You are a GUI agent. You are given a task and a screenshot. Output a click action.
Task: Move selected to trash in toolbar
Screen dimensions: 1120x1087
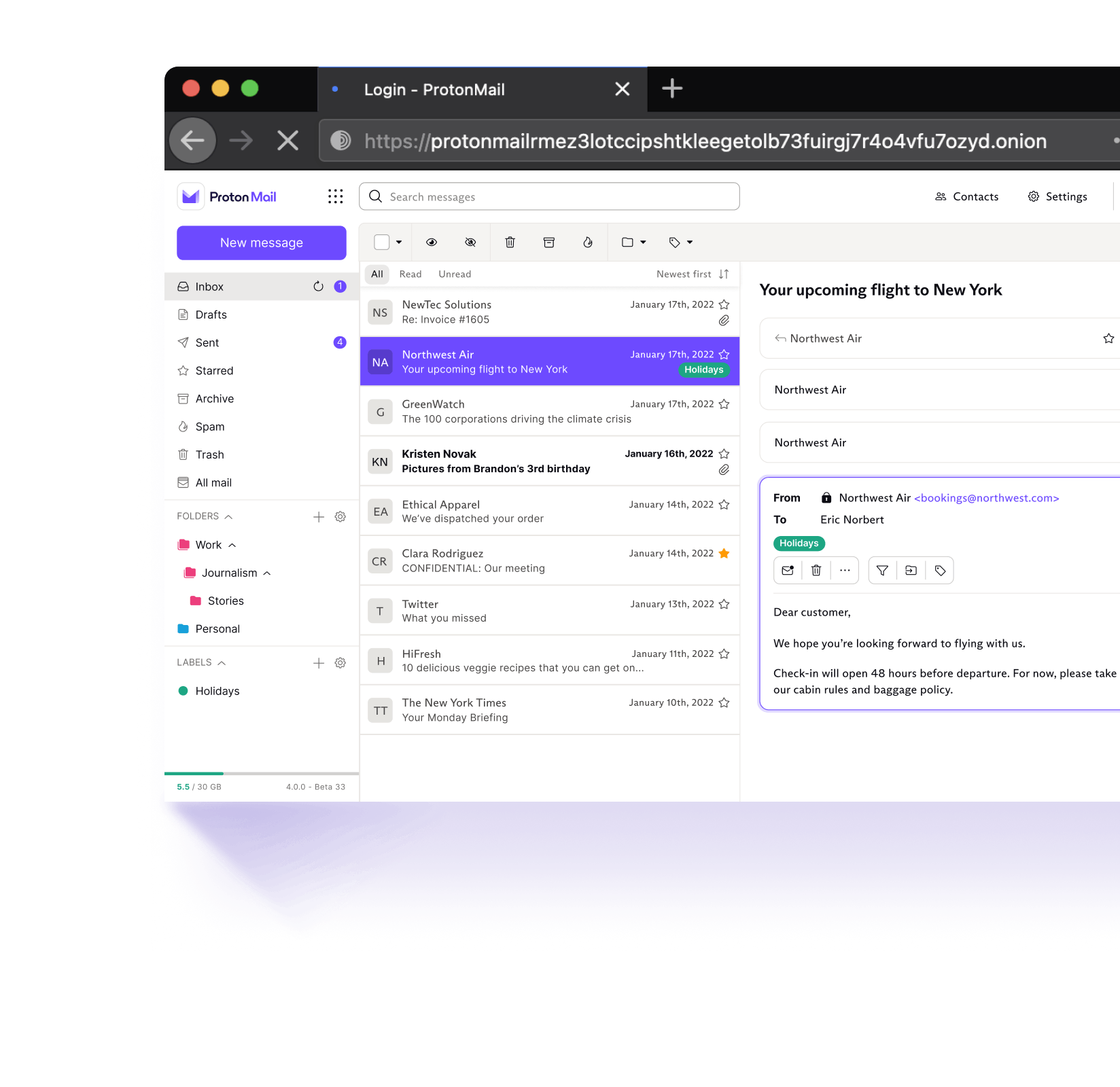coord(510,243)
